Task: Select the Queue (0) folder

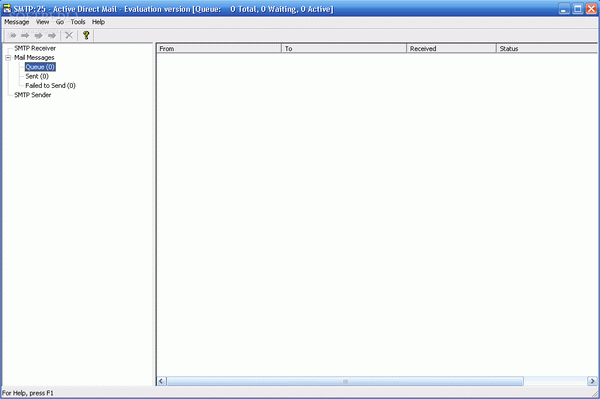Action: 40,67
